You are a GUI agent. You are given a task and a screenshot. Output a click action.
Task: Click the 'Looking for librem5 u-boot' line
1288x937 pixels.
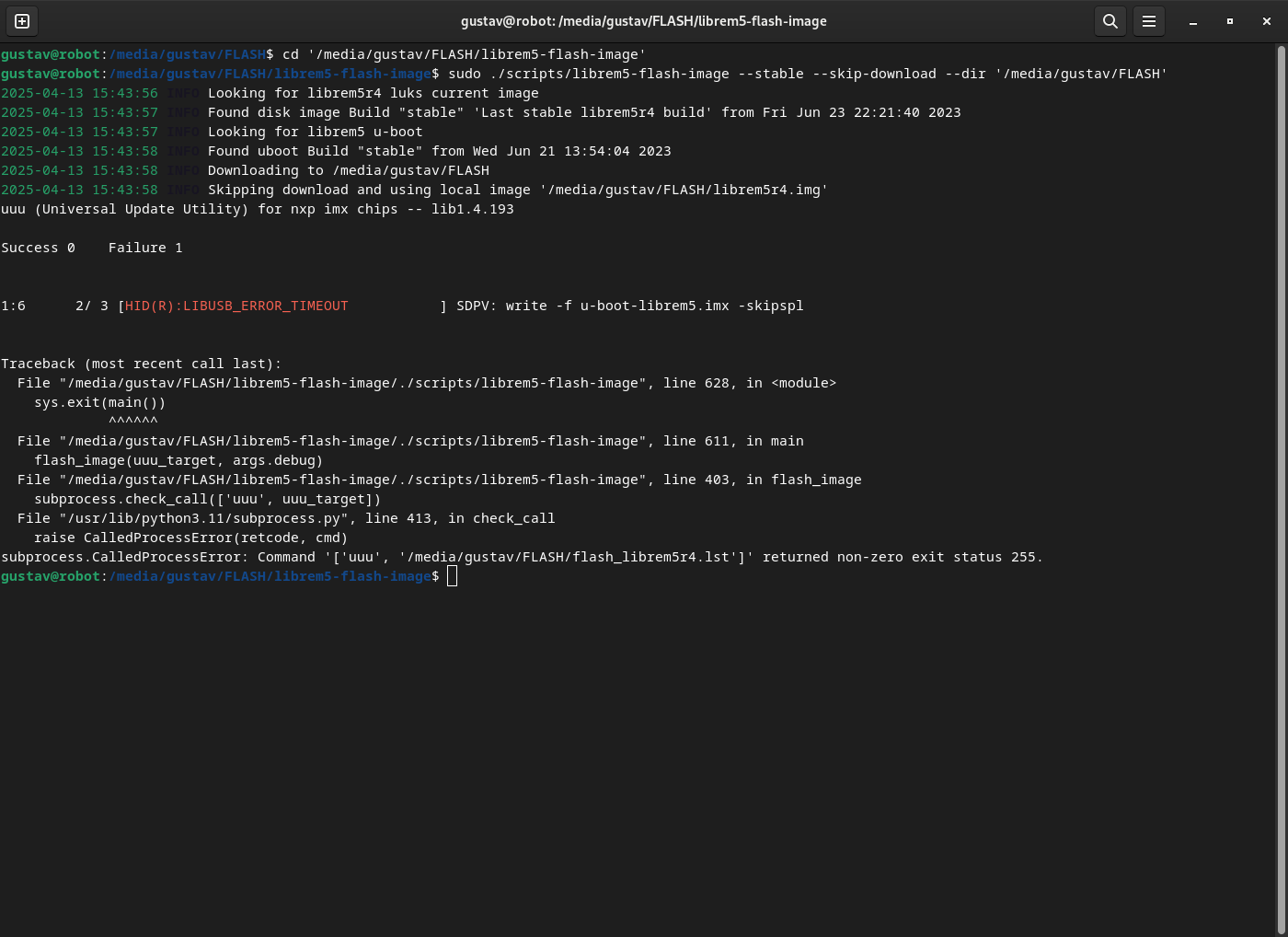316,132
